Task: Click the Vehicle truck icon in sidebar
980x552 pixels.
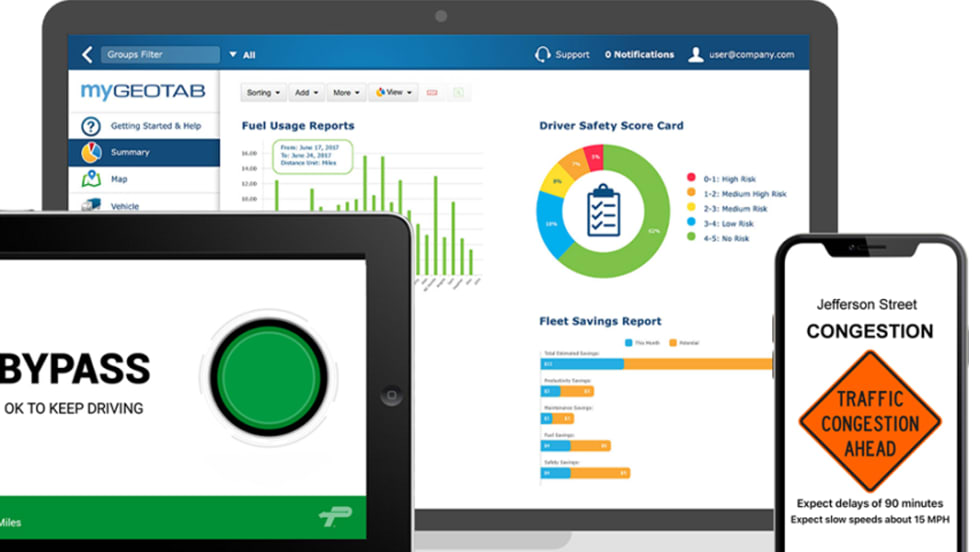Action: pos(91,205)
